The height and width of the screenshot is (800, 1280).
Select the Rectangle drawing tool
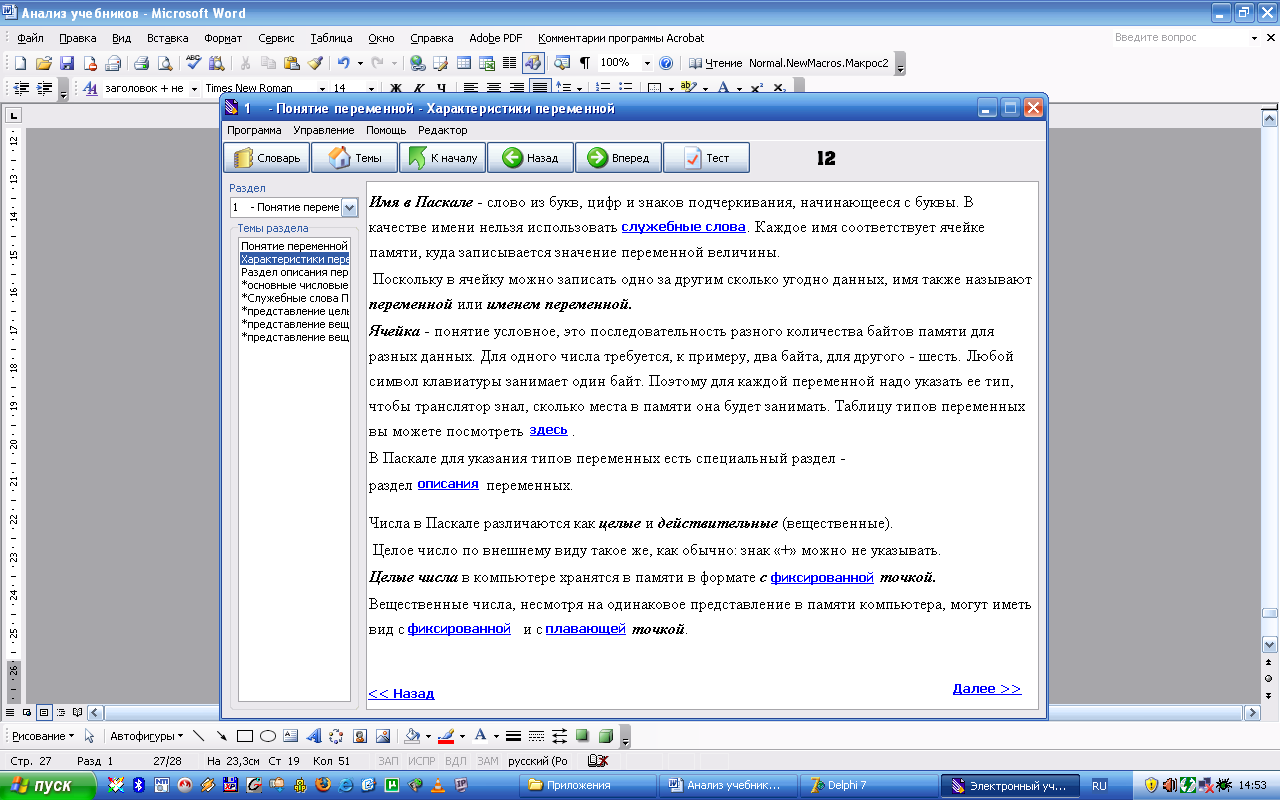point(244,736)
